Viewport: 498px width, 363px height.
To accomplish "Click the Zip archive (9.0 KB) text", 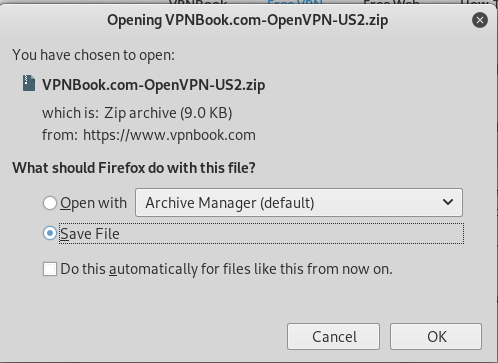I will pyautogui.click(x=168, y=113).
